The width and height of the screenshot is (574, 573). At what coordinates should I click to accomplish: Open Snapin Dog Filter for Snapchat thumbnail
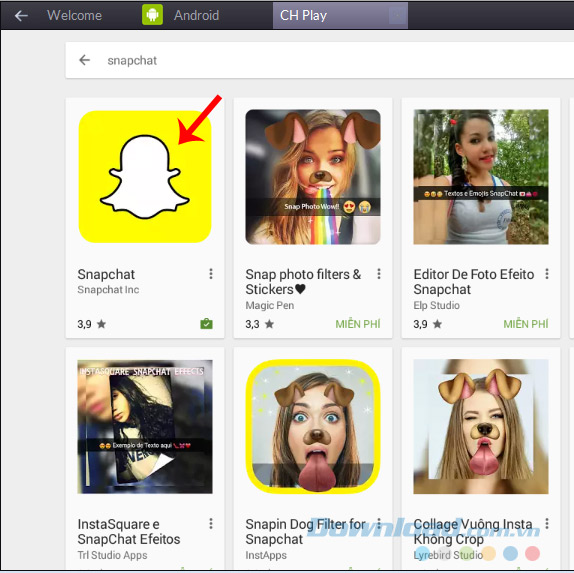pos(313,427)
